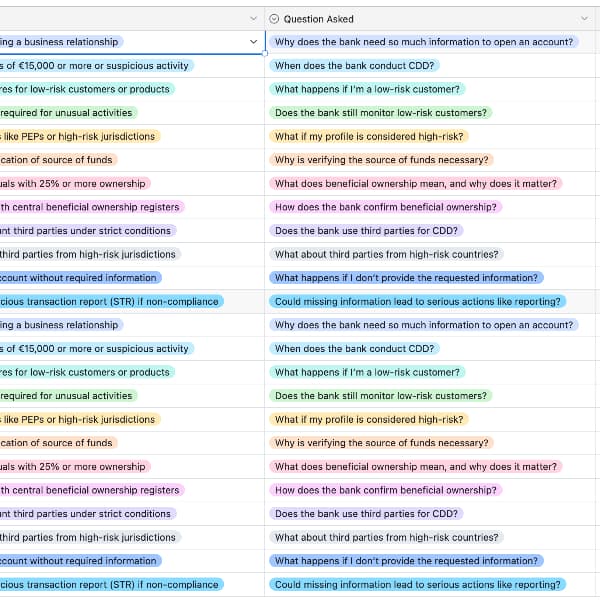Select the first 'Could missing information lead to serious actions' tag
The width and height of the screenshot is (600, 600).
click(x=417, y=302)
